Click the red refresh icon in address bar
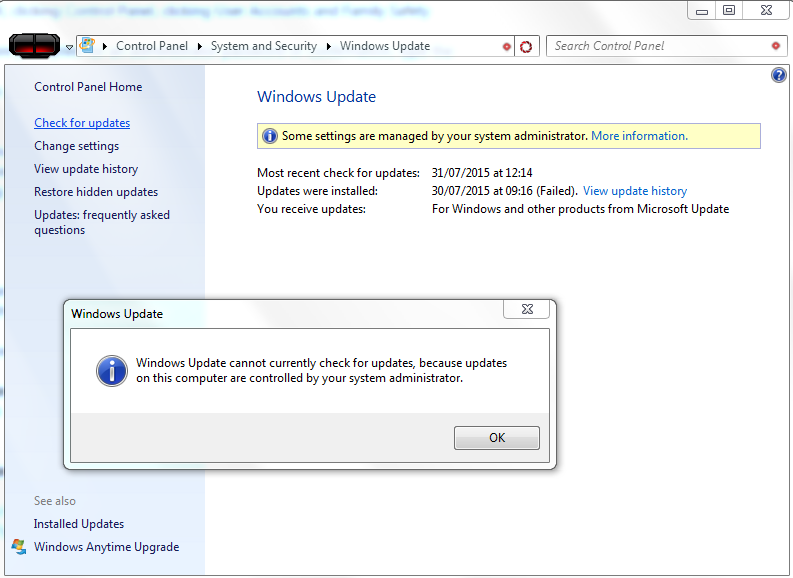Viewport: 793px width, 578px height. (x=526, y=47)
